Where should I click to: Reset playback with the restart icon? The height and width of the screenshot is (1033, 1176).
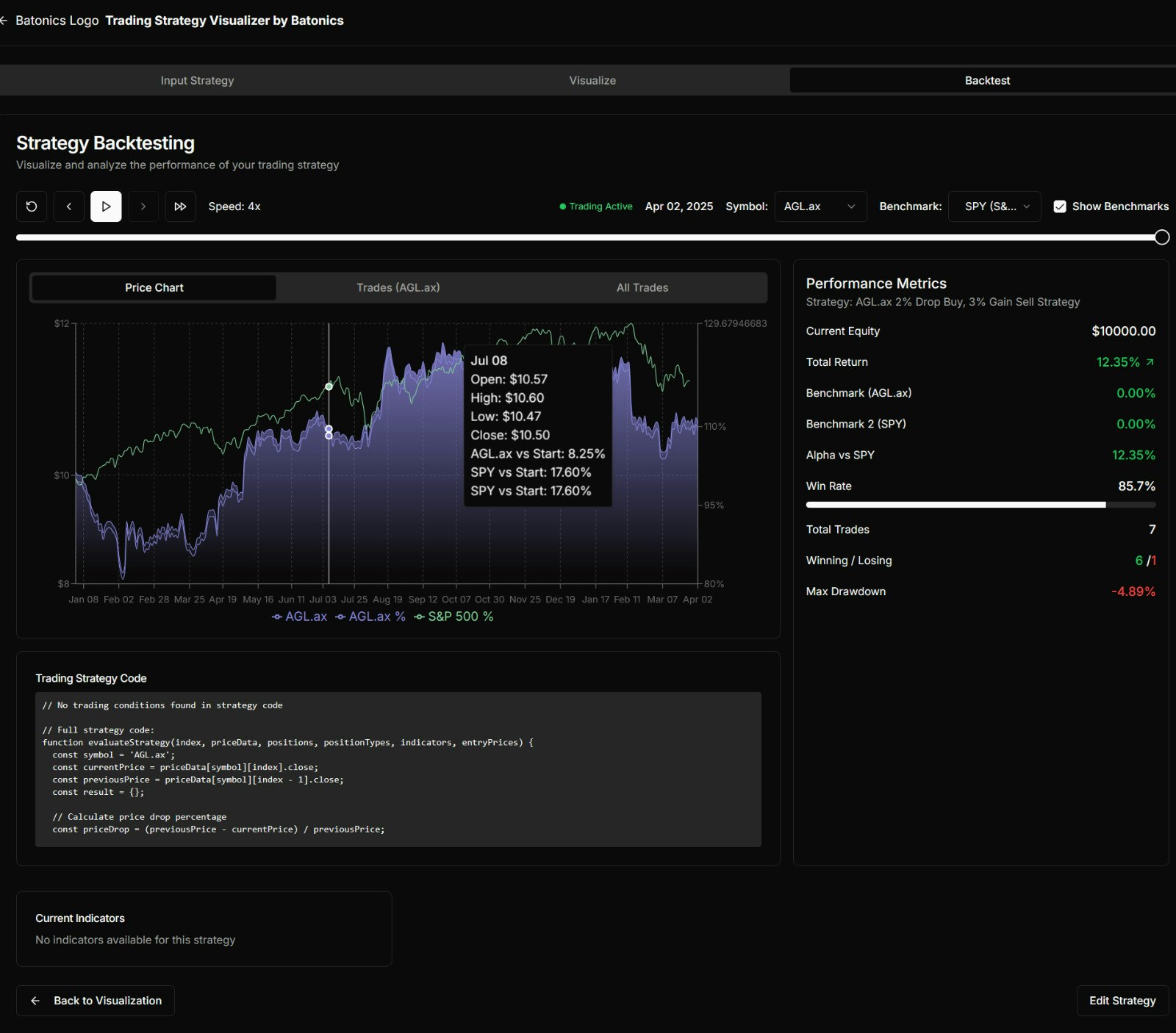point(32,206)
